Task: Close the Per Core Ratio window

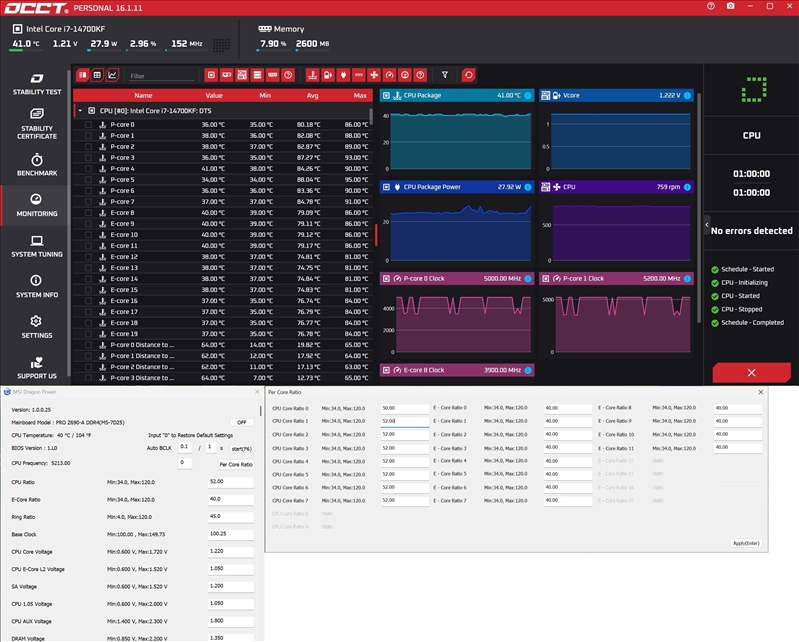Action: (x=761, y=392)
